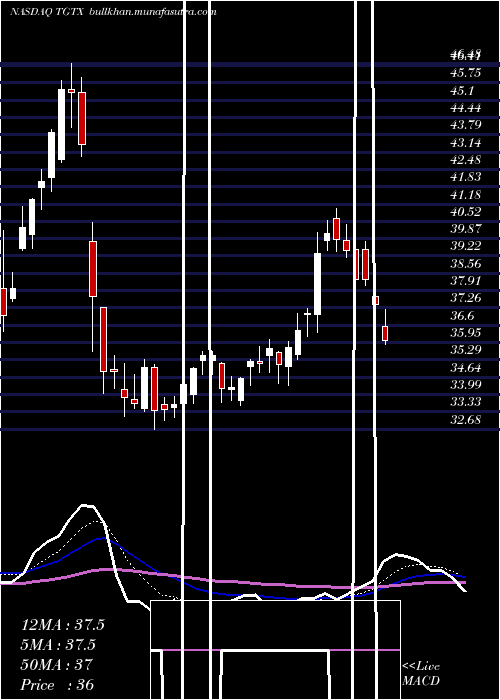Click the Live MACD label
500x700 pixels.
[421, 674]
